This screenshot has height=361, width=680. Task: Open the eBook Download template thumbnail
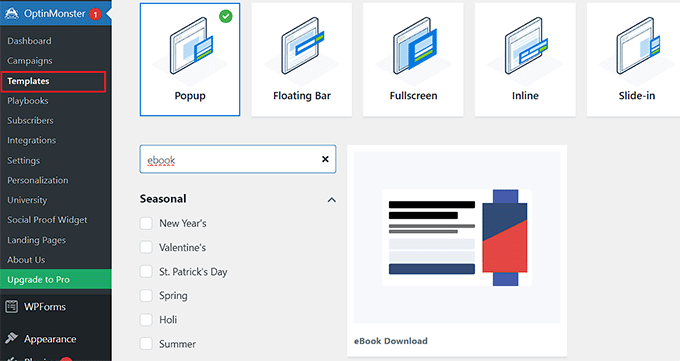coord(457,237)
